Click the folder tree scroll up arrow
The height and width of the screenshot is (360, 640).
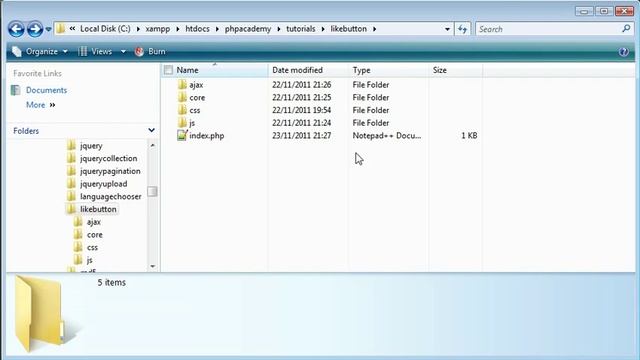153,145
